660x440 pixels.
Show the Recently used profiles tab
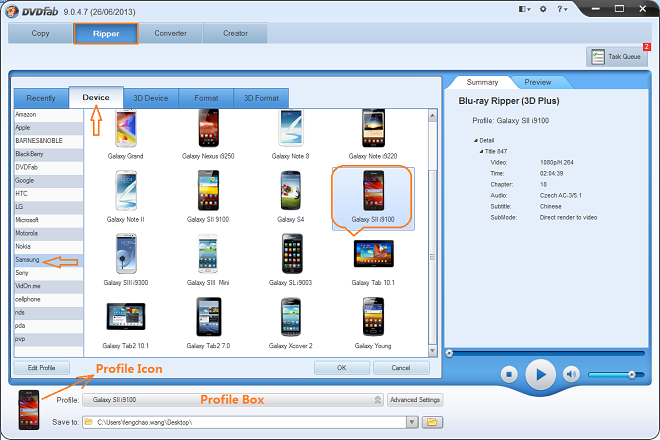tap(41, 98)
